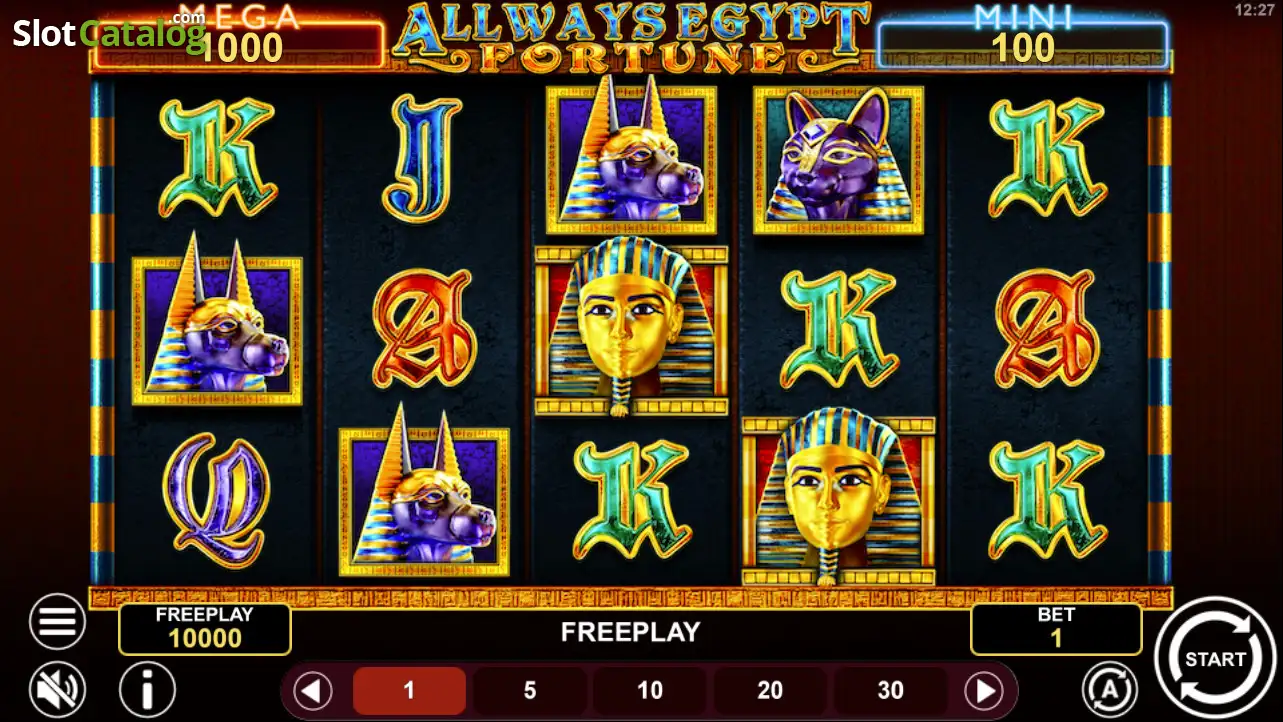Open the hamburger menu icon
Viewport: 1283px width, 722px height.
click(57, 622)
